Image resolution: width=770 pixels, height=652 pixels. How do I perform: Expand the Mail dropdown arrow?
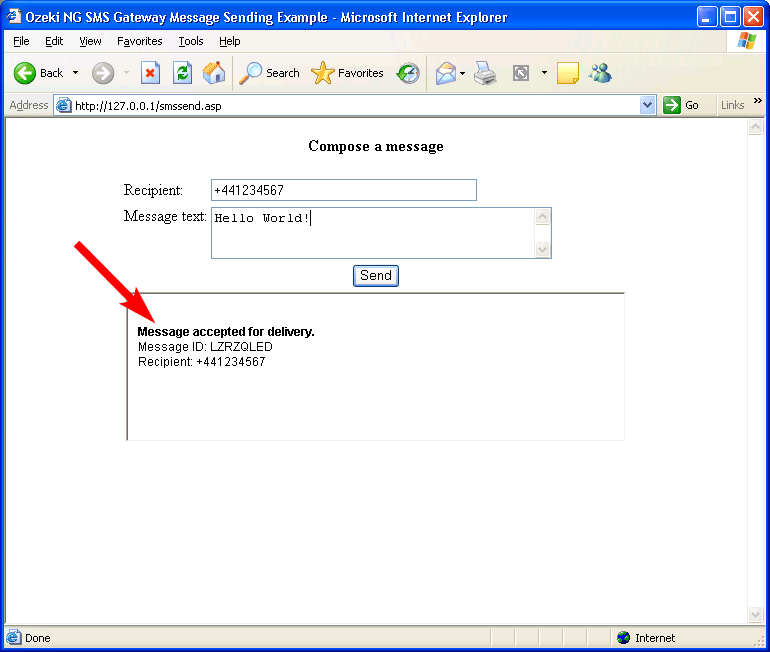[x=463, y=74]
